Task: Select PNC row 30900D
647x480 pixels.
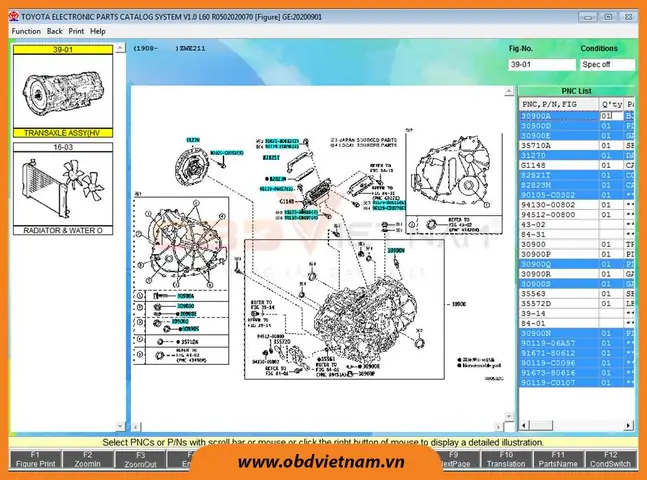Action: tap(577, 126)
